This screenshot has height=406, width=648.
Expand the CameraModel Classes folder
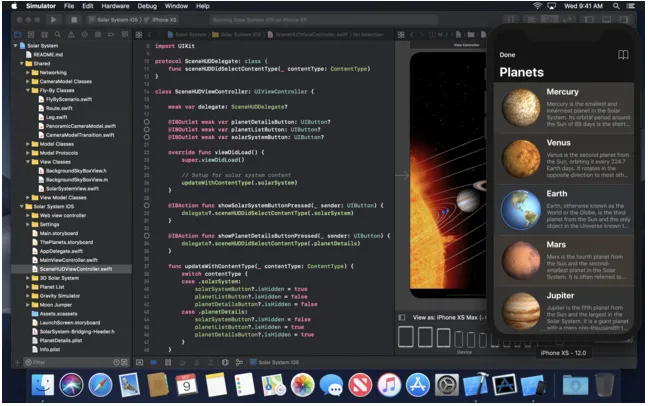click(x=28, y=81)
